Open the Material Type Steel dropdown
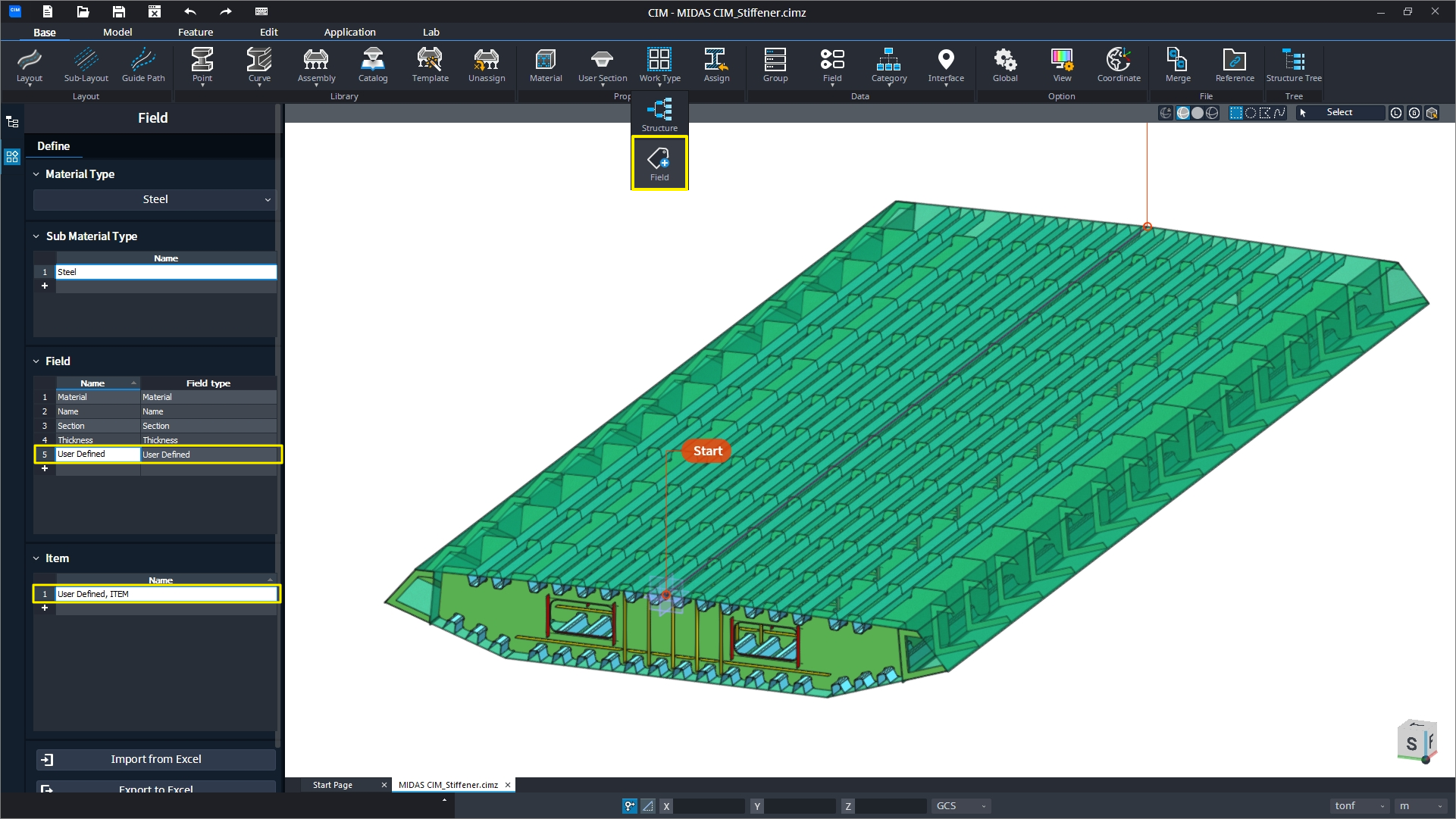 click(155, 199)
